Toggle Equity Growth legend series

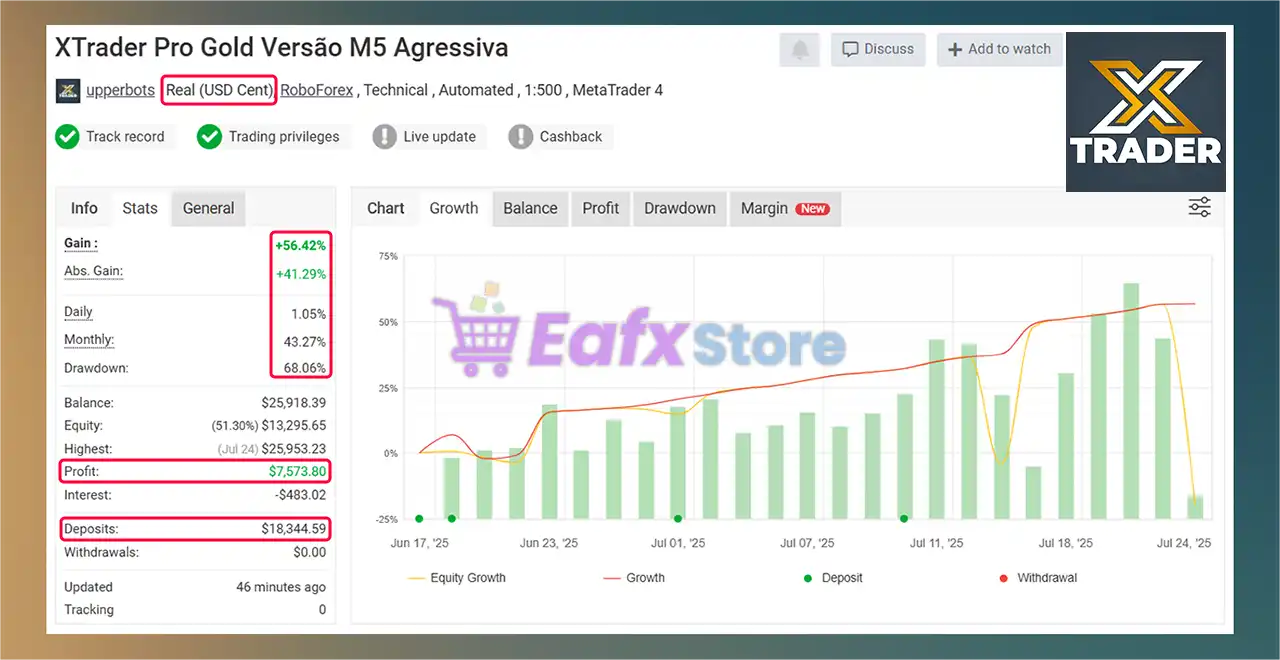(457, 578)
